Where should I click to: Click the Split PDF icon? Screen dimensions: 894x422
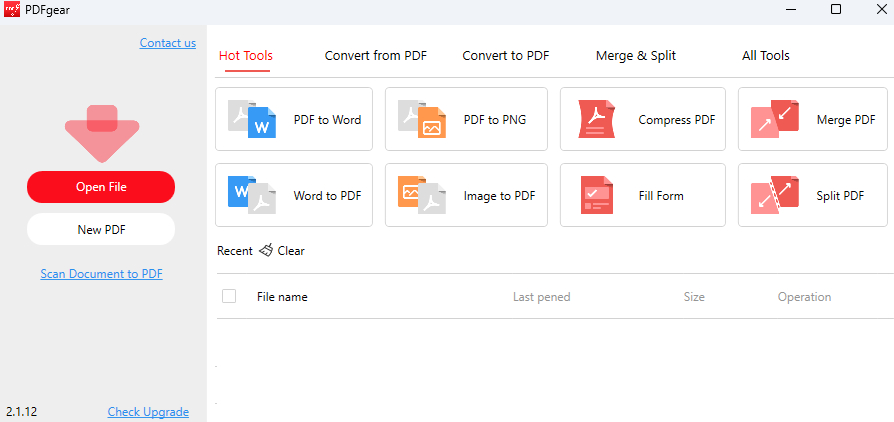[x=775, y=195]
